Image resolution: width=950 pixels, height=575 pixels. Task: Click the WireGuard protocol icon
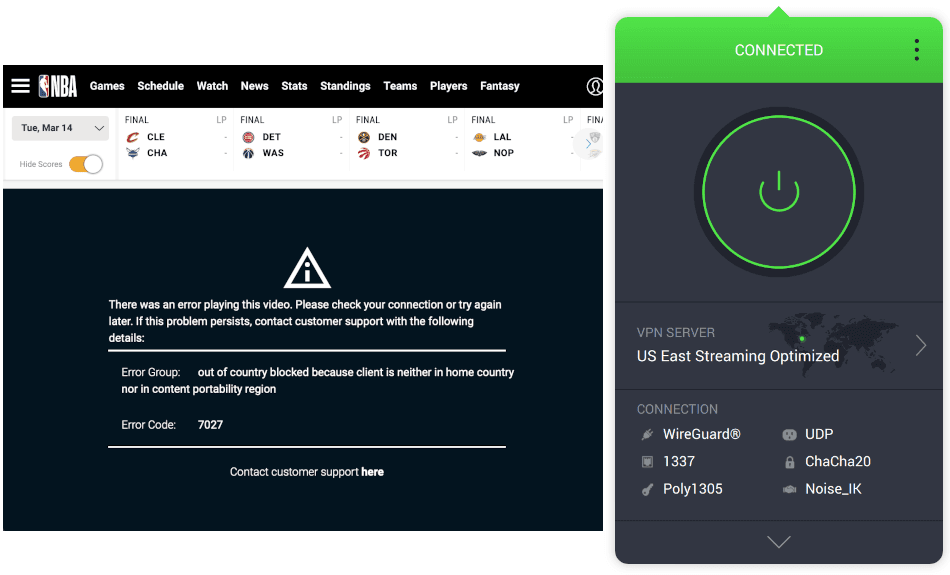pos(647,434)
